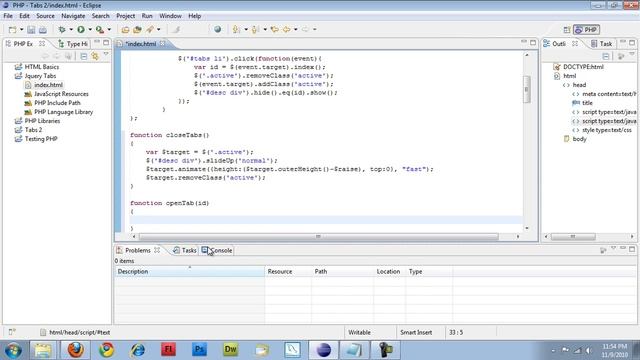Click Firefox in the taskbar
The image size is (640, 360).
(76, 350)
